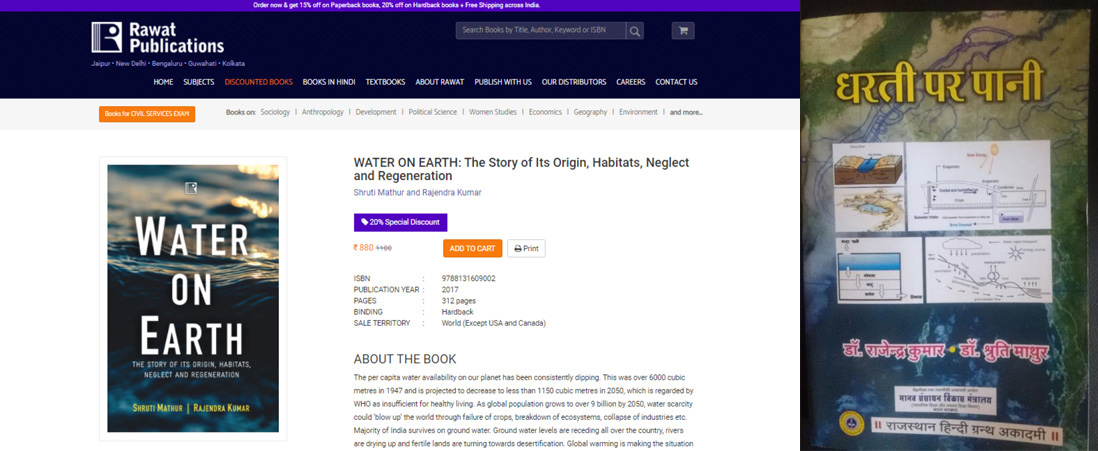Focus the book search input field

(541, 31)
